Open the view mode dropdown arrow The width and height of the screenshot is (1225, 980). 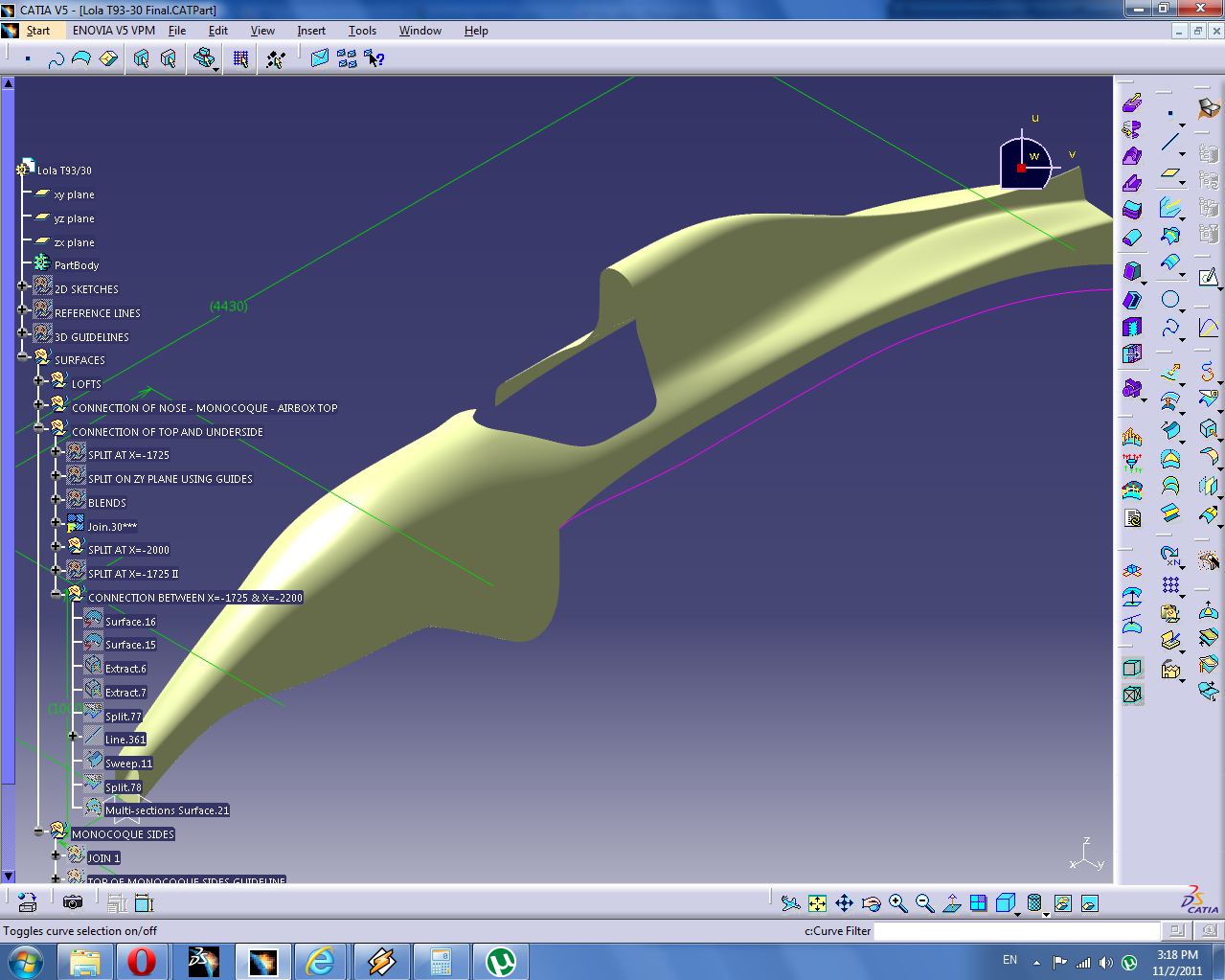1046,914
